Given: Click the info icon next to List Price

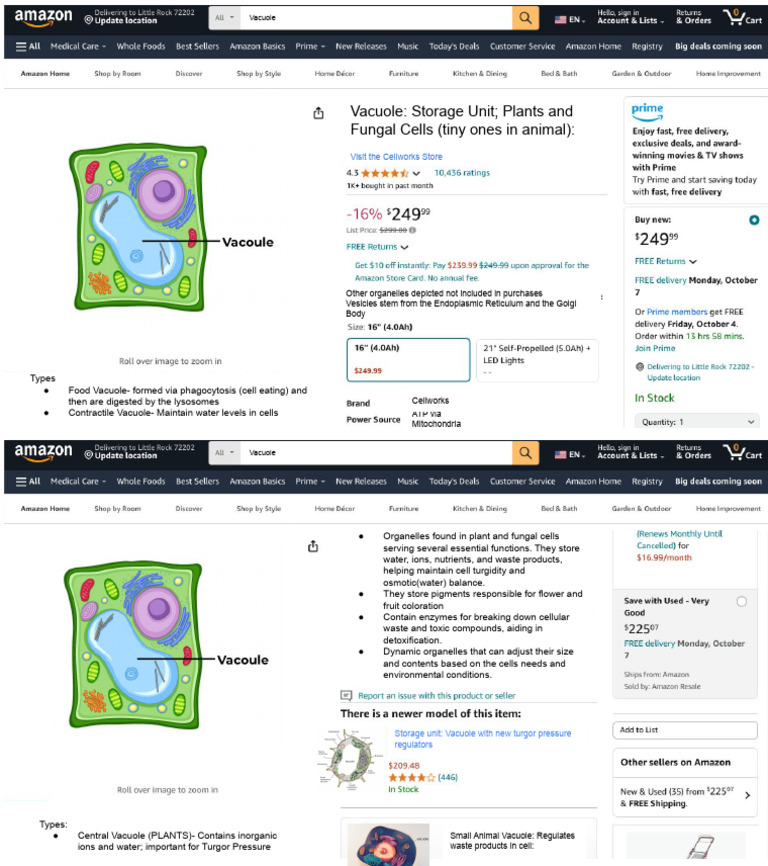Looking at the screenshot, I should pyautogui.click(x=413, y=230).
